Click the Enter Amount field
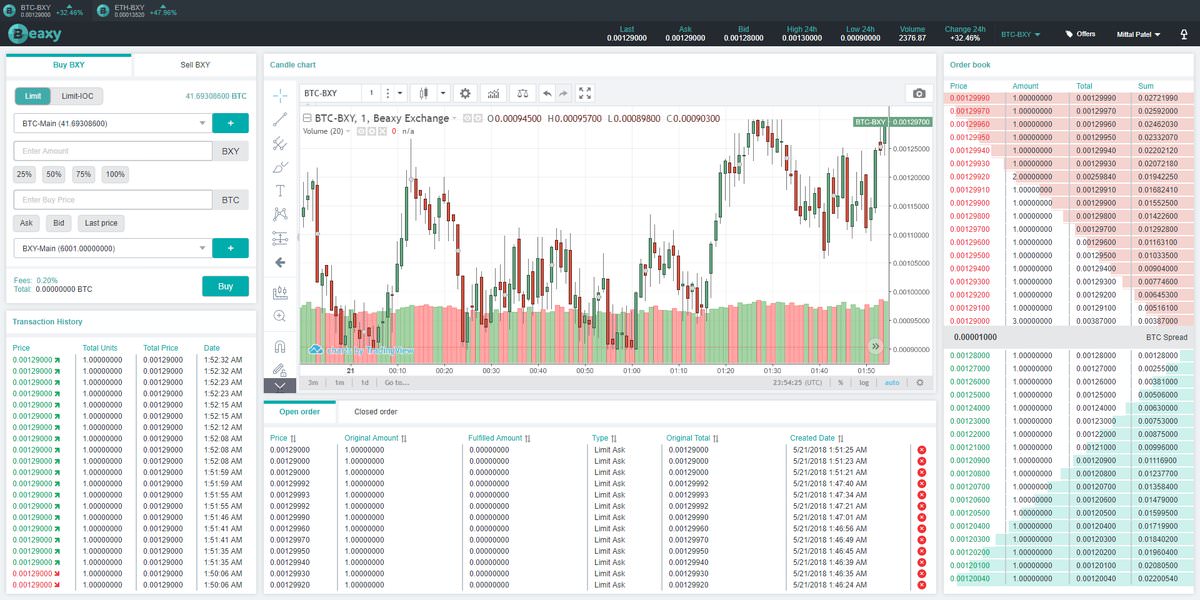 pos(113,151)
